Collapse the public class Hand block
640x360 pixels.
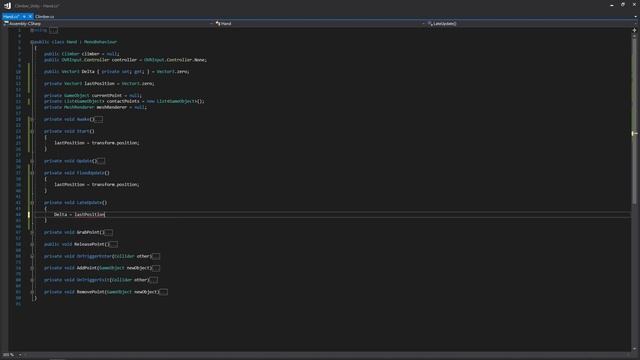point(32,42)
